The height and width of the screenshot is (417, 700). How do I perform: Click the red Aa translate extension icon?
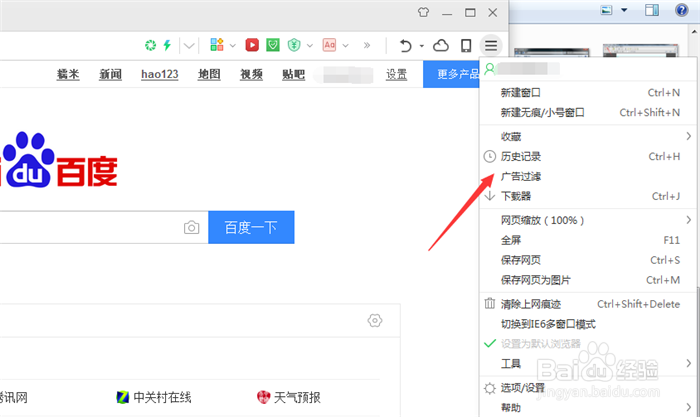click(329, 45)
